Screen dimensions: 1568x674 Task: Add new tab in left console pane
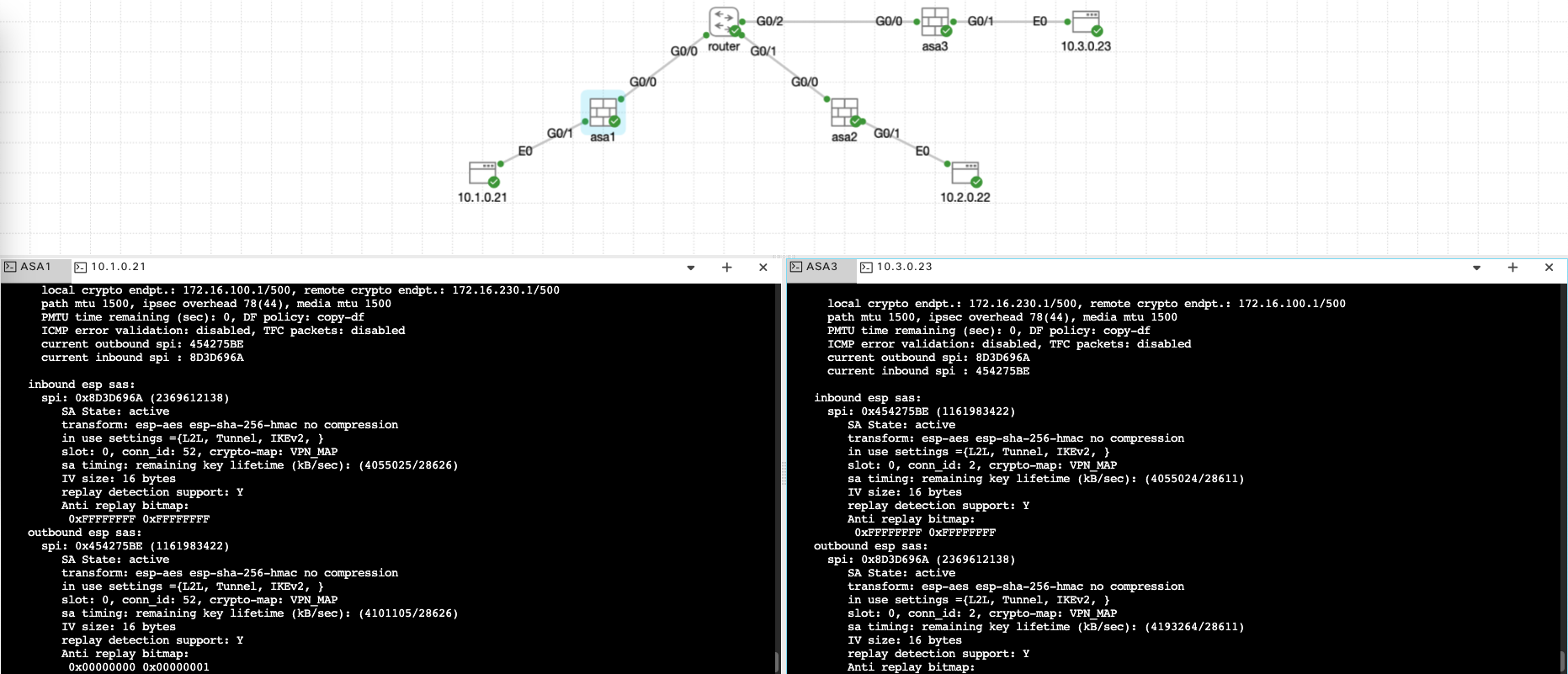point(727,268)
